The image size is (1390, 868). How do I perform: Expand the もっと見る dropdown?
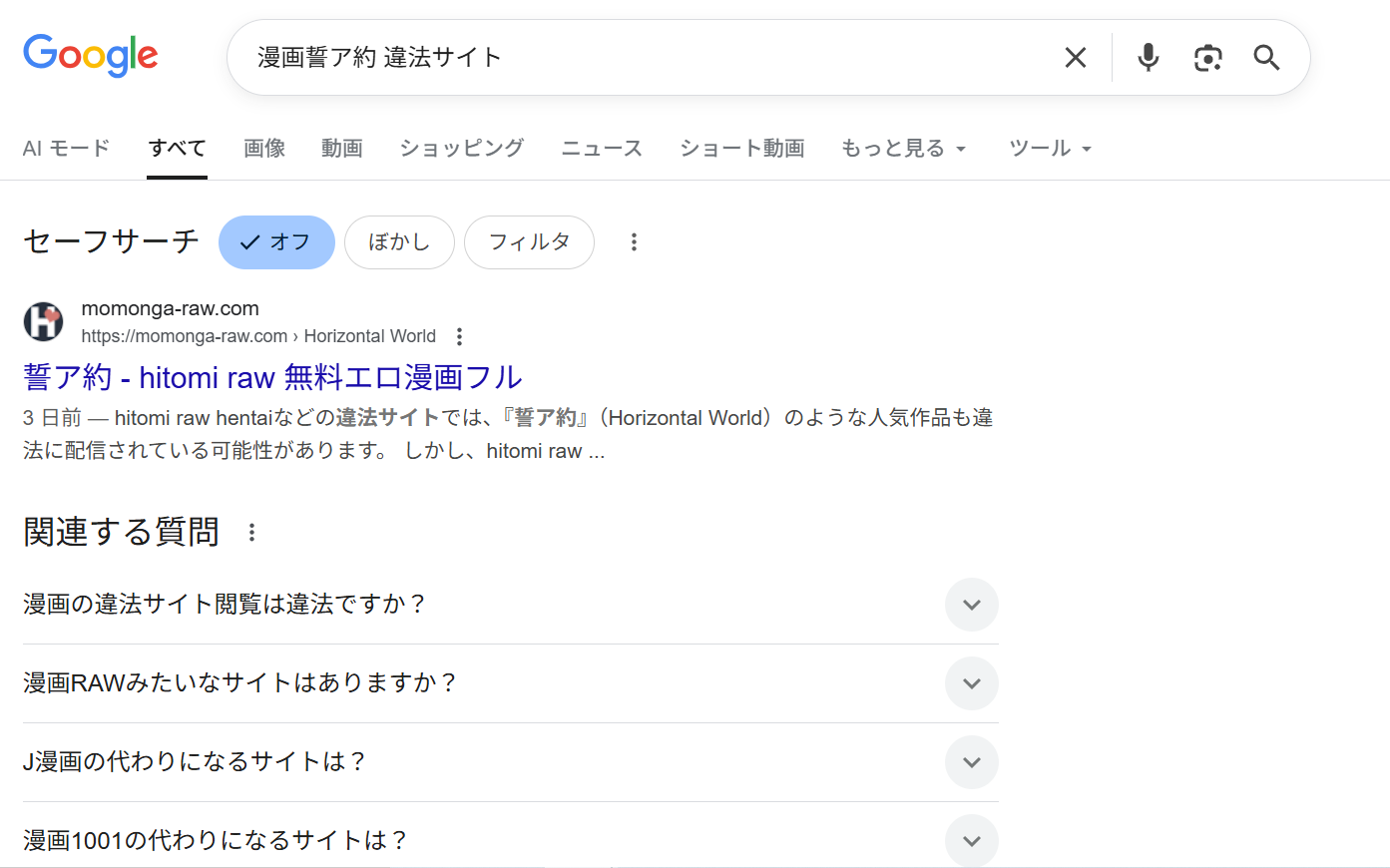click(x=902, y=148)
